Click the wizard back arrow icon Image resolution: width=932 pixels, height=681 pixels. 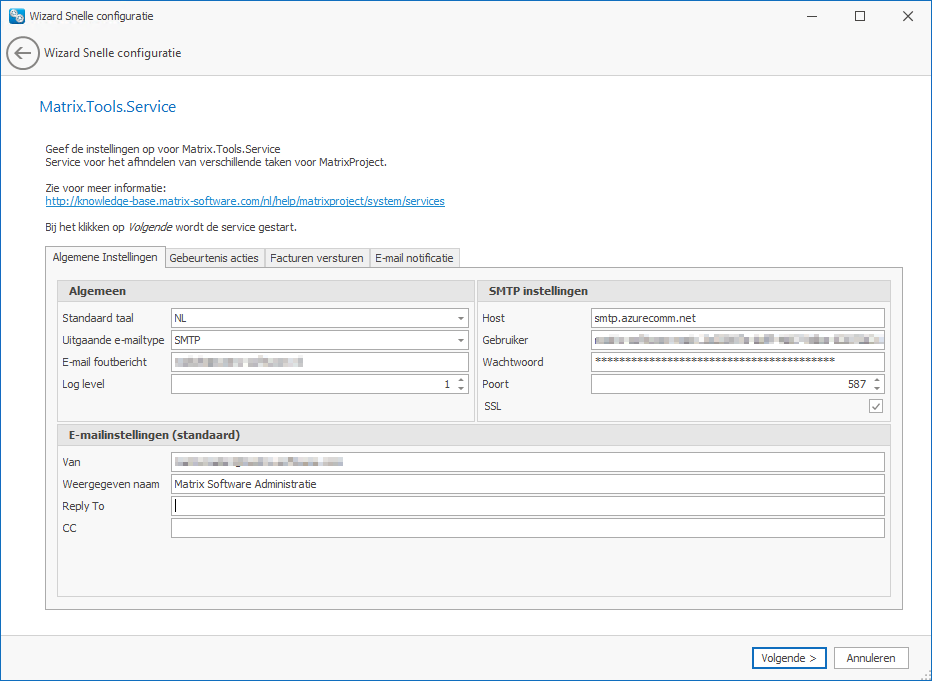click(x=22, y=53)
